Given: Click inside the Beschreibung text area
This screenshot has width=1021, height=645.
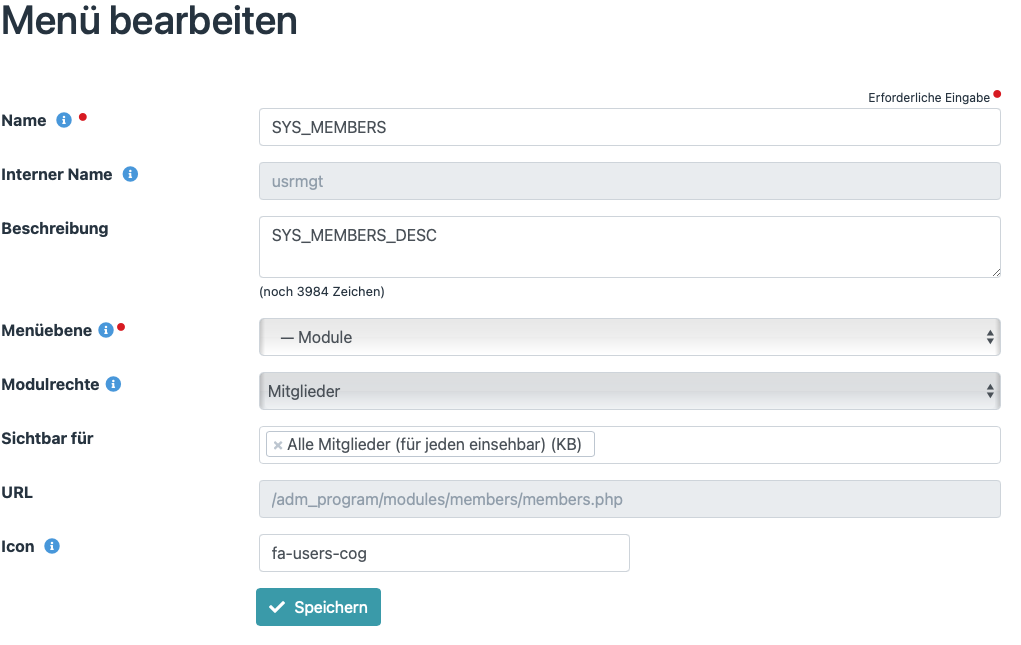Looking at the screenshot, I should tap(628, 246).
